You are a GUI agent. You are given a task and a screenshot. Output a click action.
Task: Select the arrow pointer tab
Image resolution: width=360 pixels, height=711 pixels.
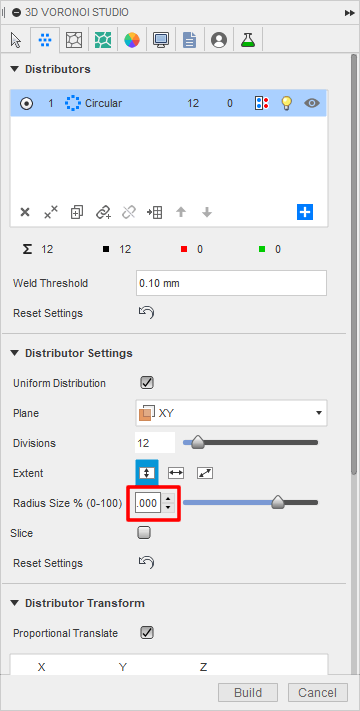[16, 40]
